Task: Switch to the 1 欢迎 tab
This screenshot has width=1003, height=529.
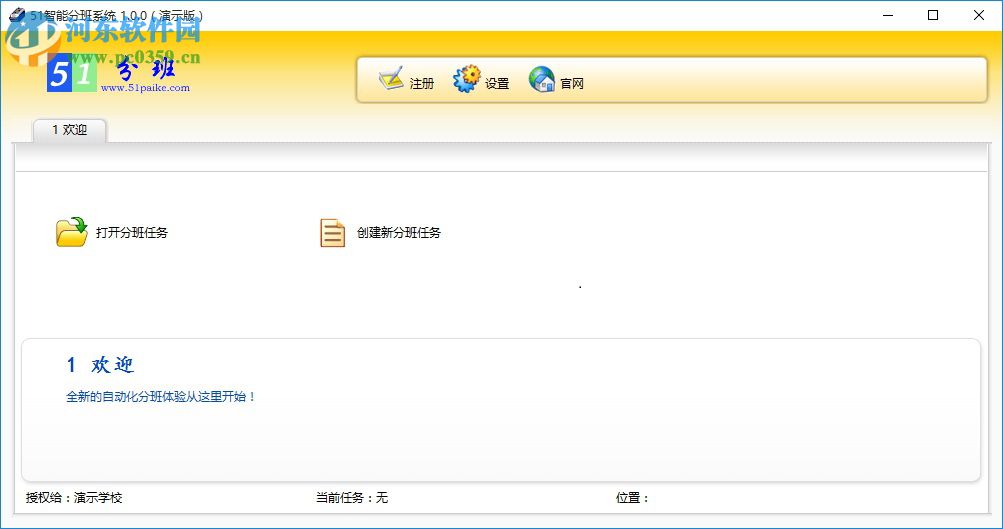Action: (70, 130)
